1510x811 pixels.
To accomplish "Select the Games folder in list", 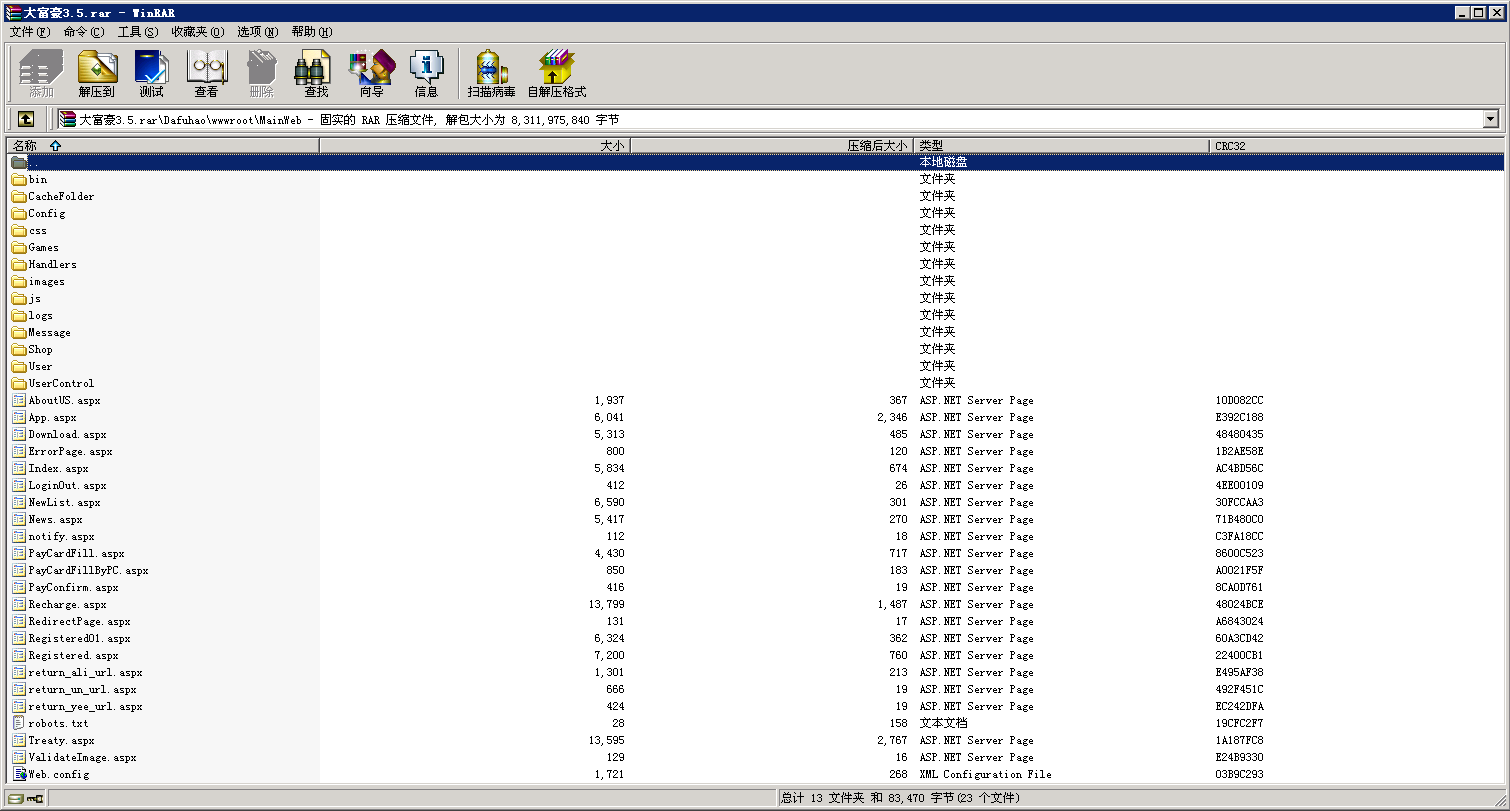I will pyautogui.click(x=43, y=247).
